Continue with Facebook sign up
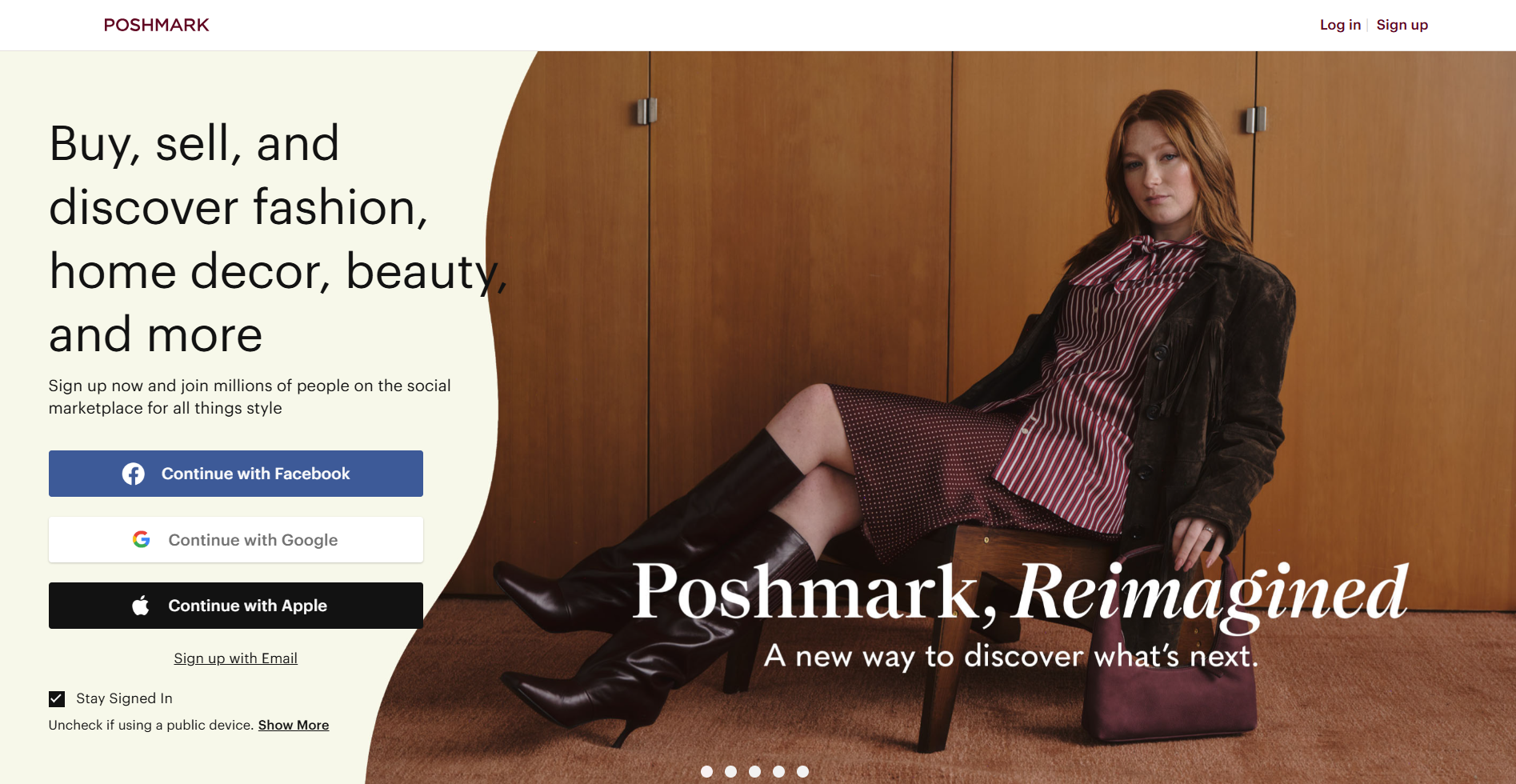The height and width of the screenshot is (784, 1516). point(236,474)
